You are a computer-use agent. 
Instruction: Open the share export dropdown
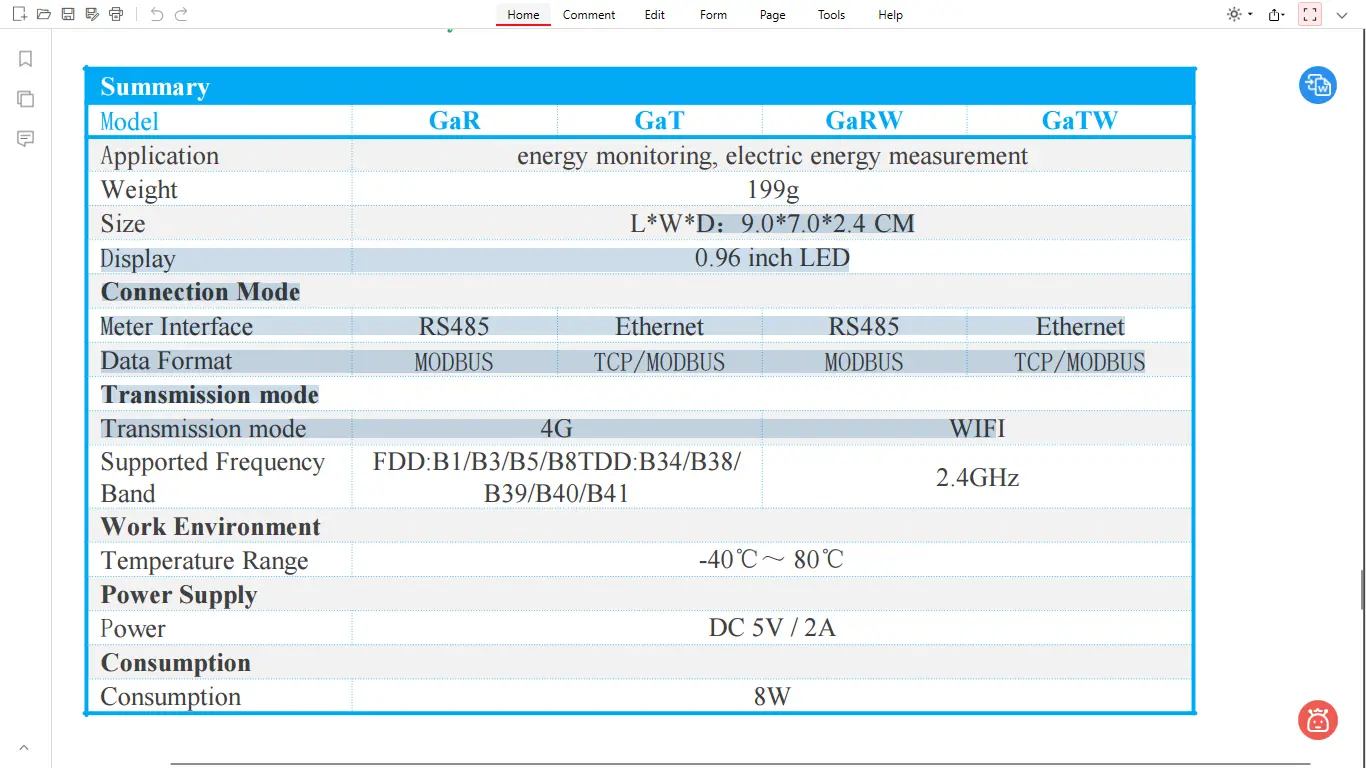(1276, 14)
